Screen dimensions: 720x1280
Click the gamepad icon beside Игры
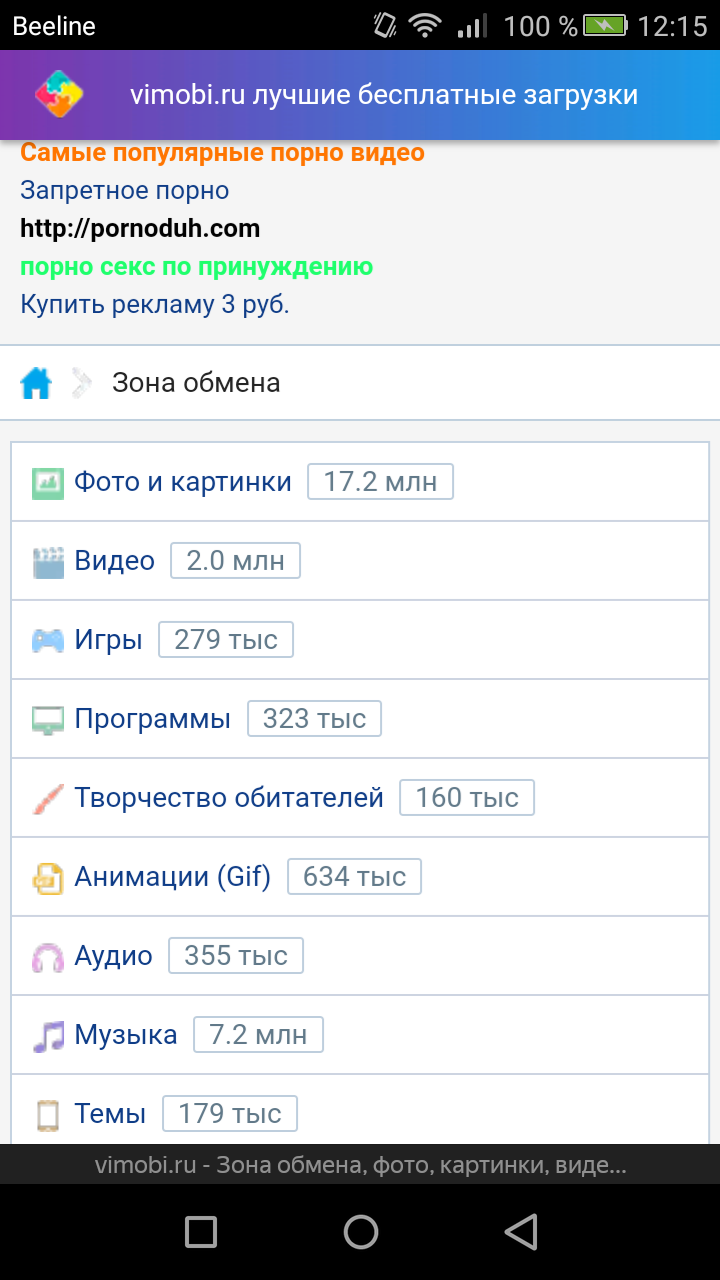click(x=47, y=641)
